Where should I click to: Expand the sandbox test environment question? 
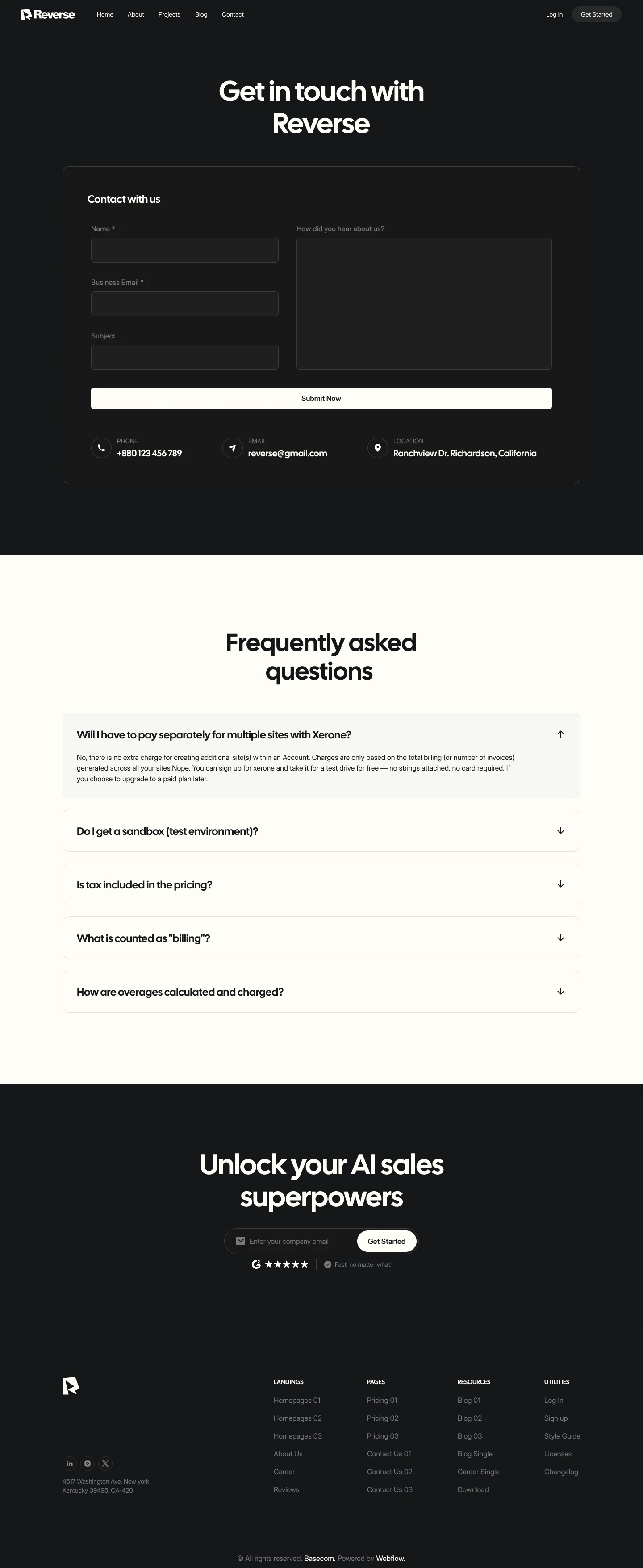(560, 830)
